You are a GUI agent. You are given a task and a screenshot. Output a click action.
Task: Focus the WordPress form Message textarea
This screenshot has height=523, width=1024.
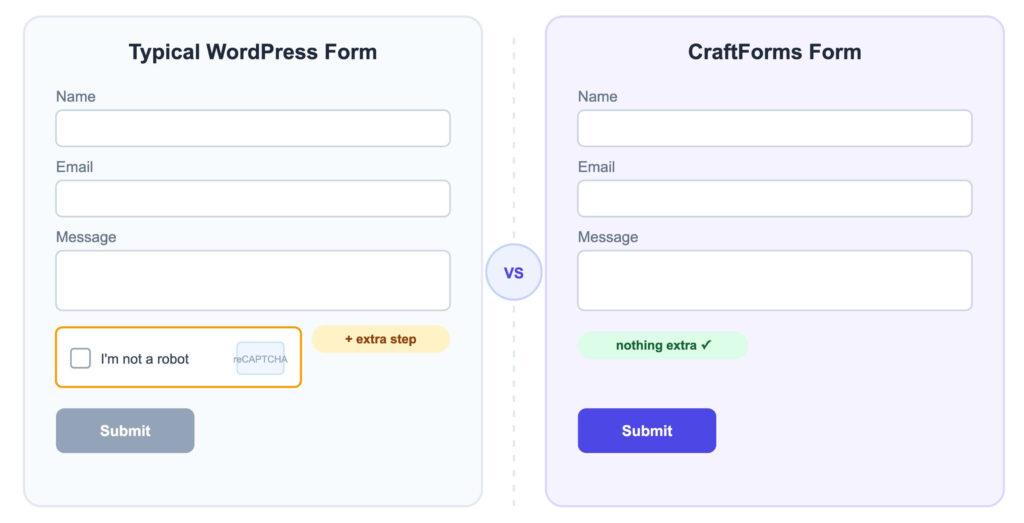(253, 281)
